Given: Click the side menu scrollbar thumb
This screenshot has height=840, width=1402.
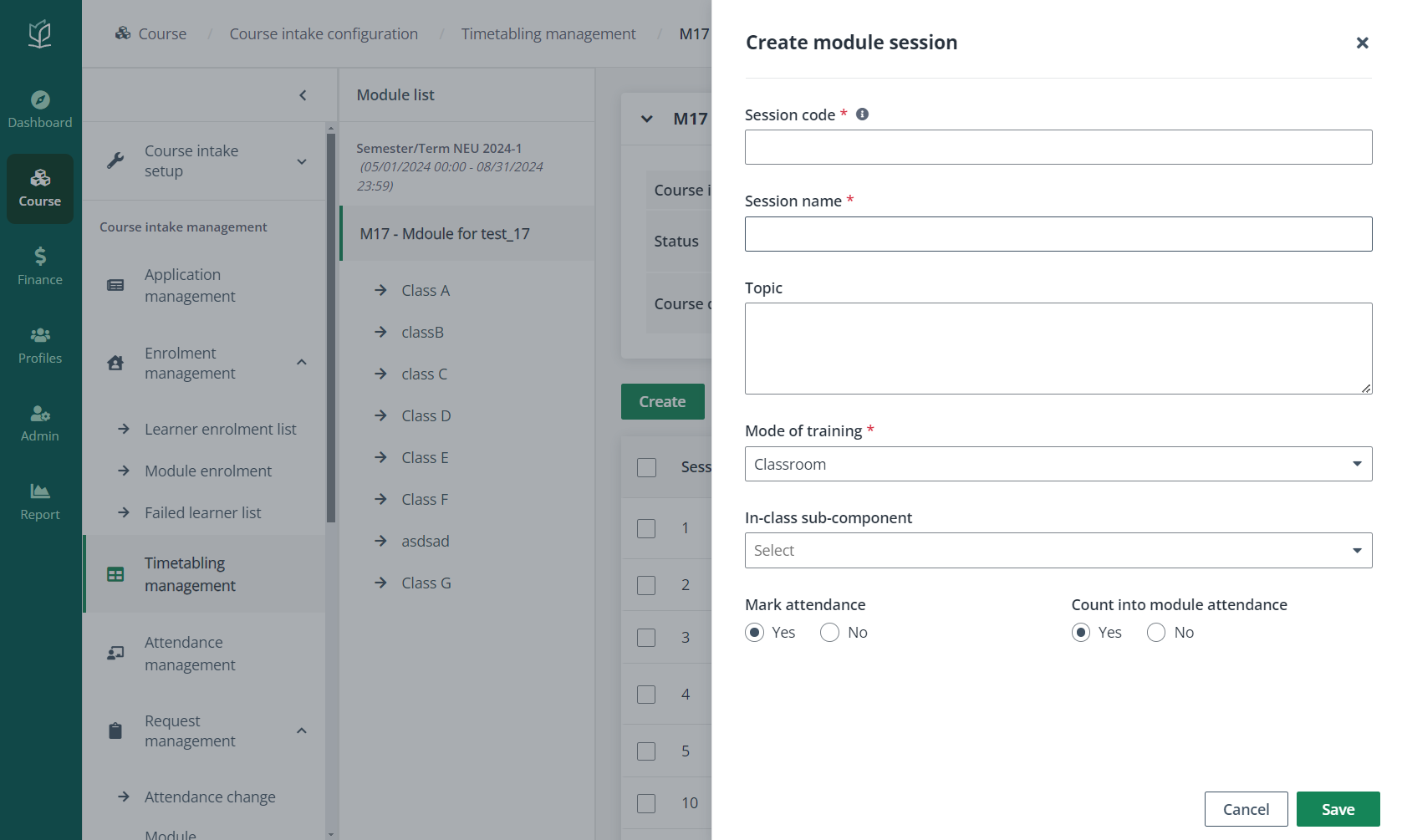Looking at the screenshot, I should [x=331, y=328].
